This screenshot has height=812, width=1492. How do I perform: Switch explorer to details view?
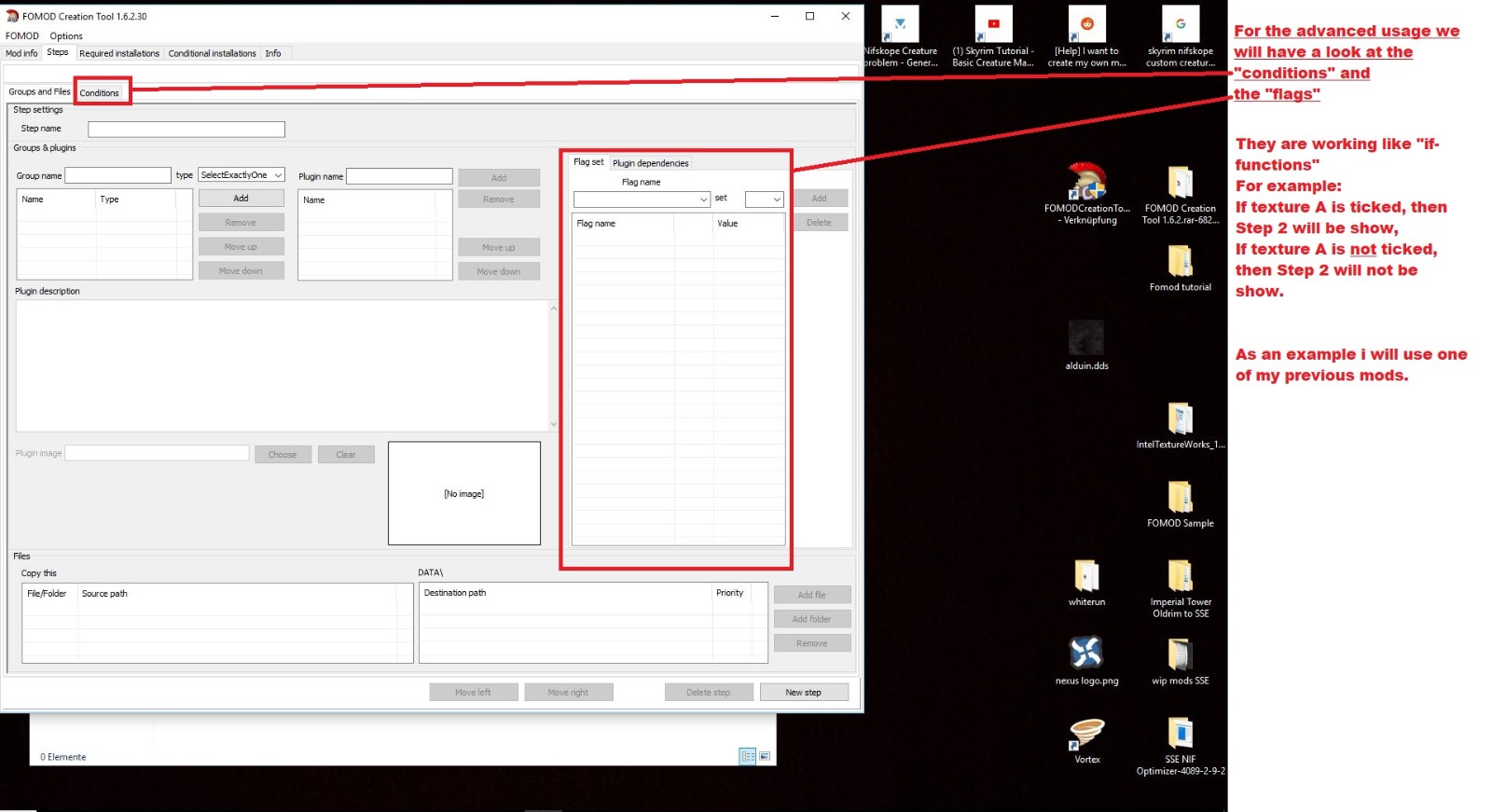click(748, 757)
